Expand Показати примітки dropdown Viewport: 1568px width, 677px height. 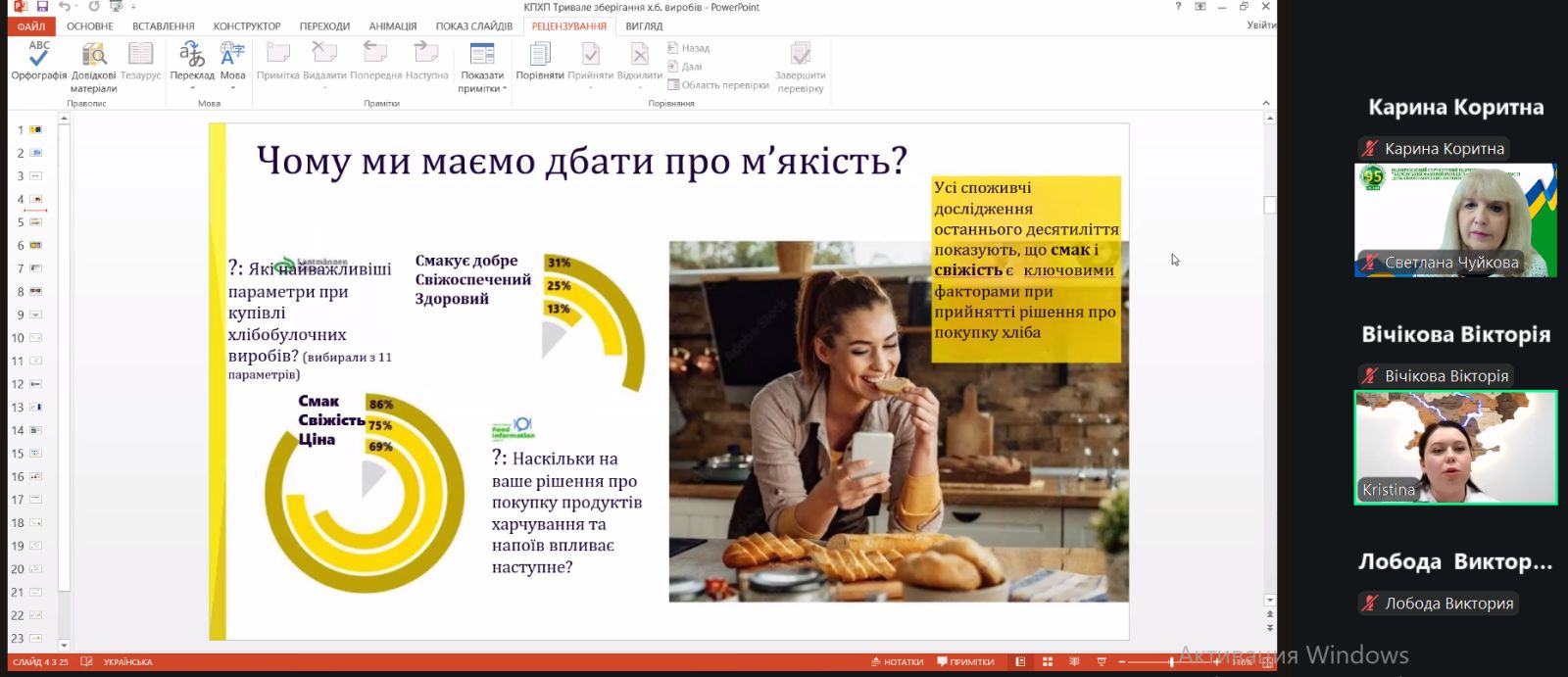(x=482, y=88)
